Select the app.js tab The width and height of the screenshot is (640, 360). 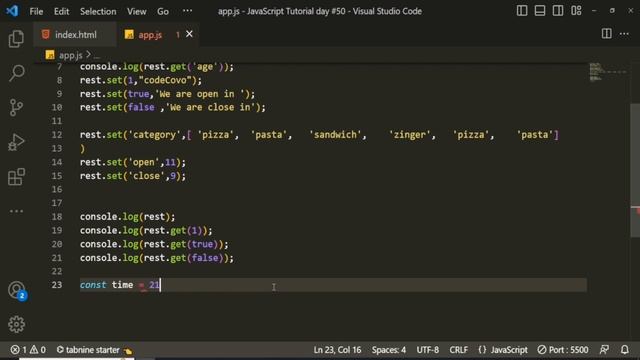click(x=150, y=35)
